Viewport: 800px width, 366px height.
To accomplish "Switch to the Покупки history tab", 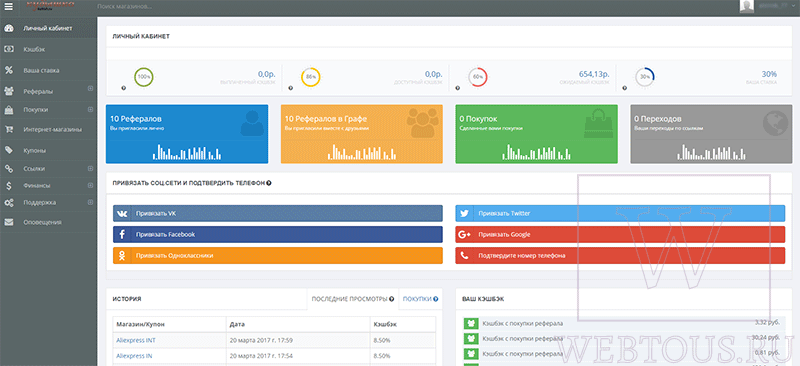I will (x=420, y=299).
